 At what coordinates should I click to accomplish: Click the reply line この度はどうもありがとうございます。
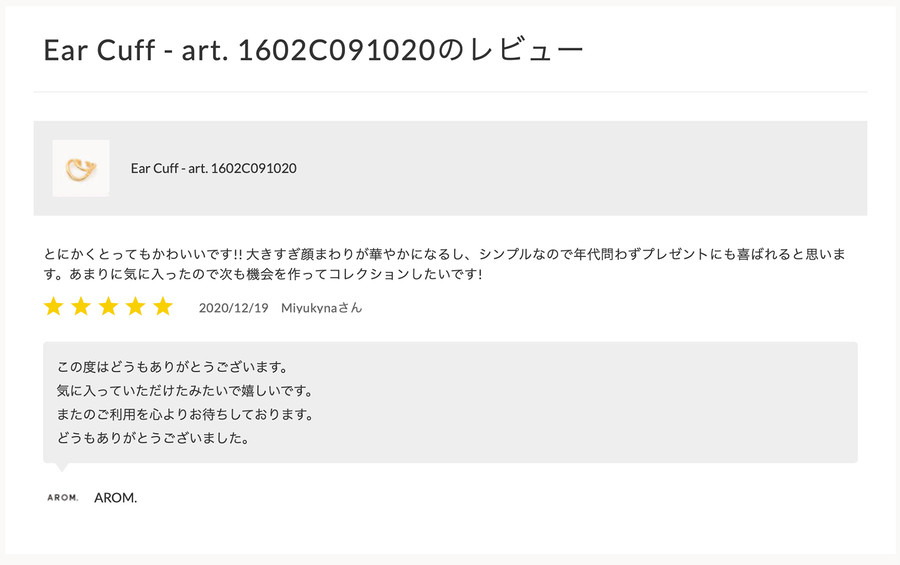click(x=172, y=366)
